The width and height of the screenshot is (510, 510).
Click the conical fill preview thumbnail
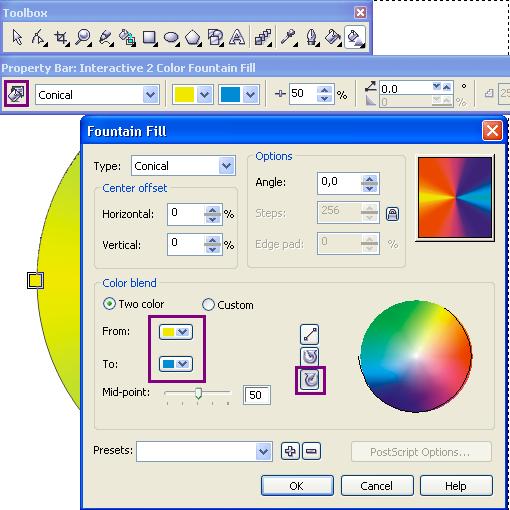pyautogui.click(x=455, y=198)
